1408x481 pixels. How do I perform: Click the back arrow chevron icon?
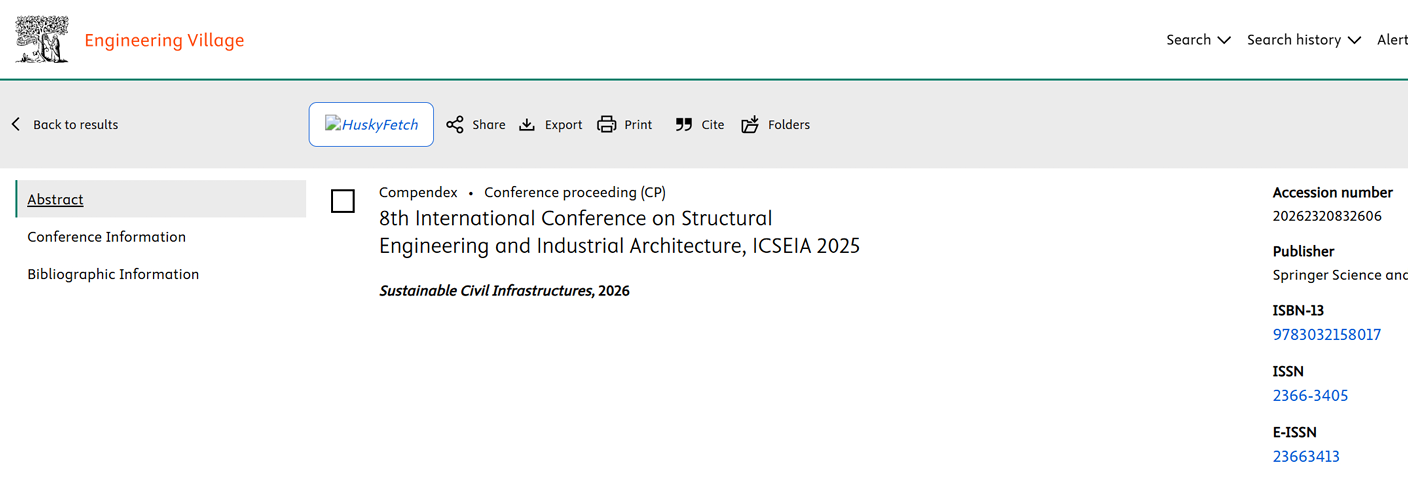click(16, 124)
